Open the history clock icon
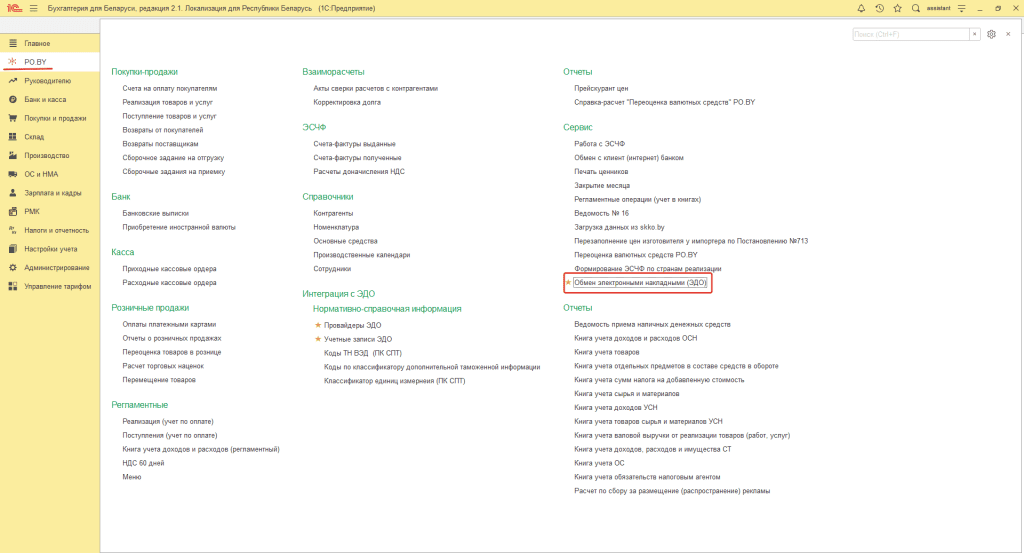 click(x=880, y=8)
